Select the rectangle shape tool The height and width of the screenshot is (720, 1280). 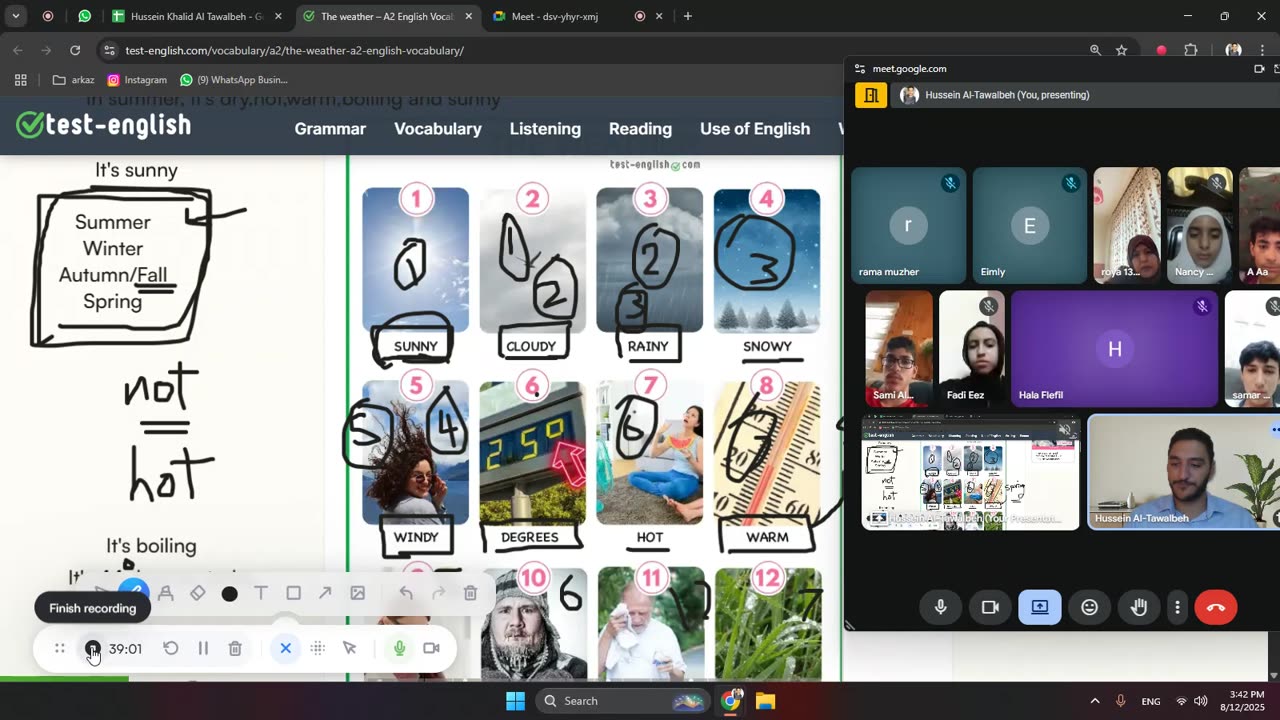(293, 593)
